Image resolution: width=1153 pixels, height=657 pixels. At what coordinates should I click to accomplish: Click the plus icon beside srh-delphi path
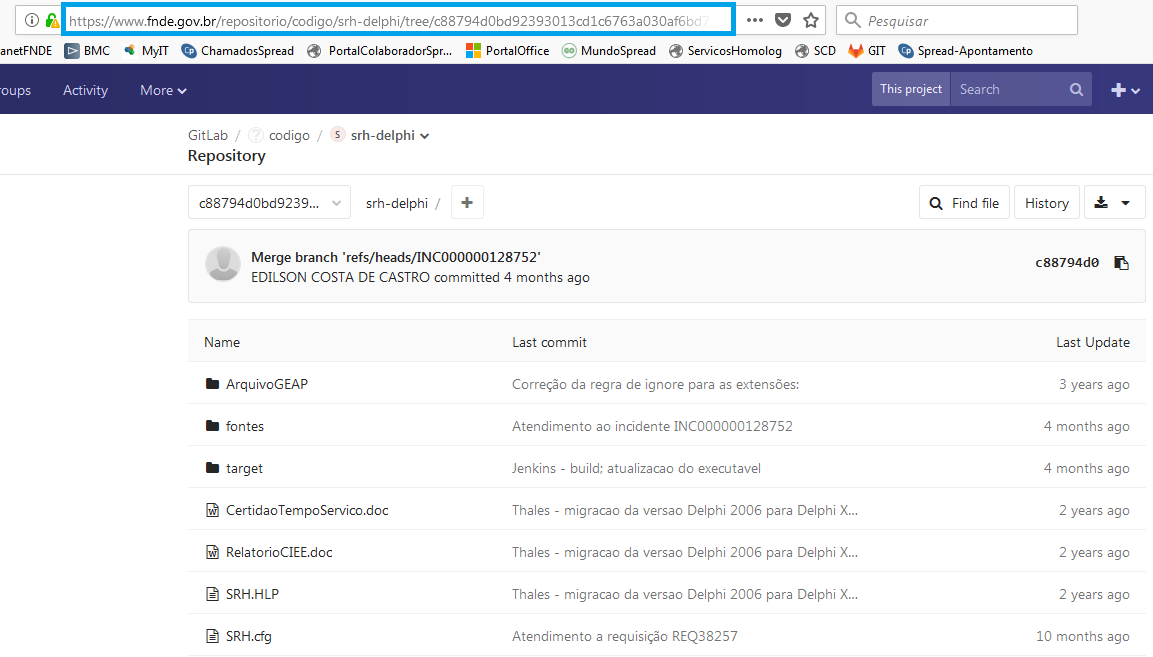pyautogui.click(x=466, y=203)
